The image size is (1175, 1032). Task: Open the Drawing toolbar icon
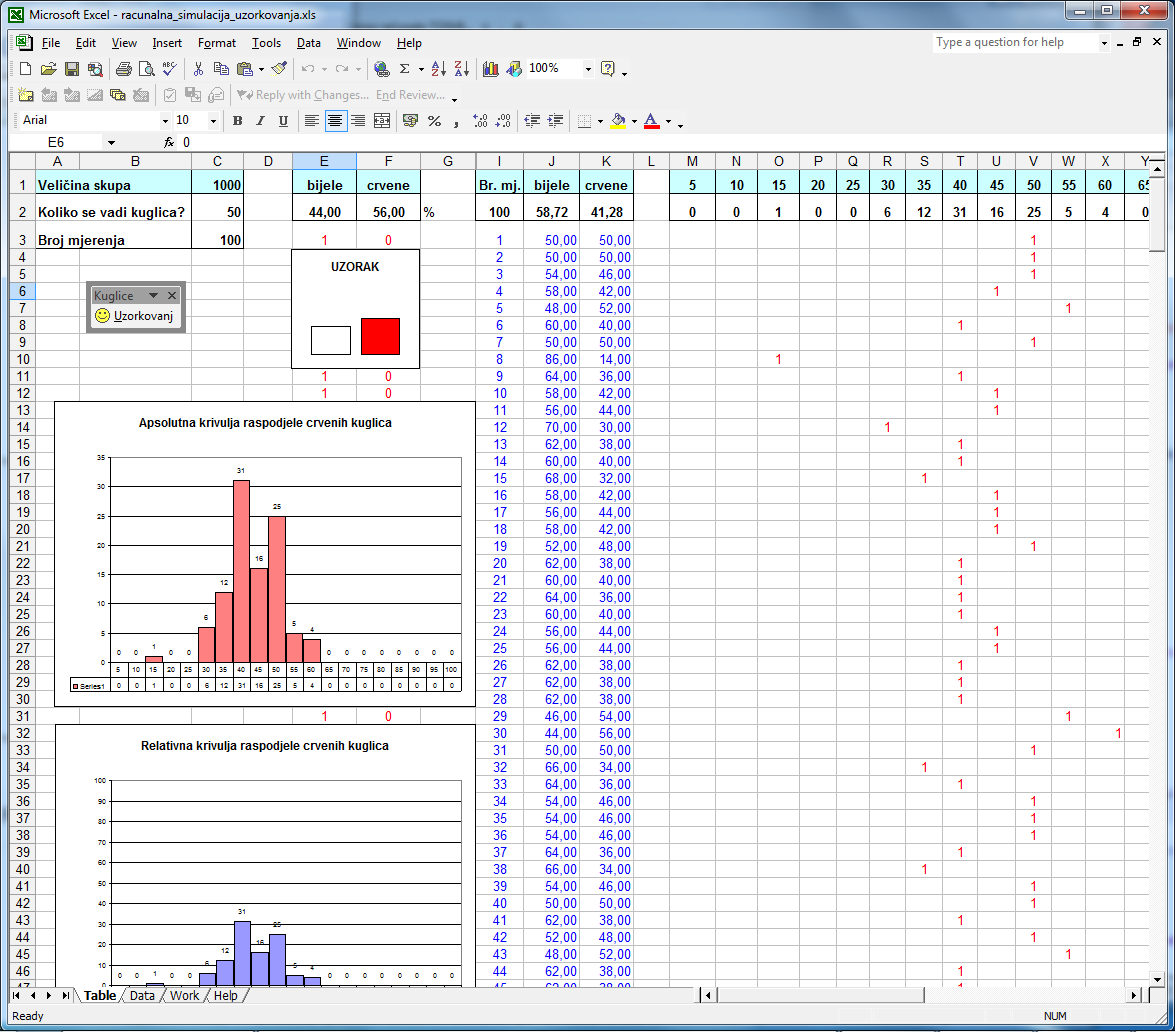[514, 69]
